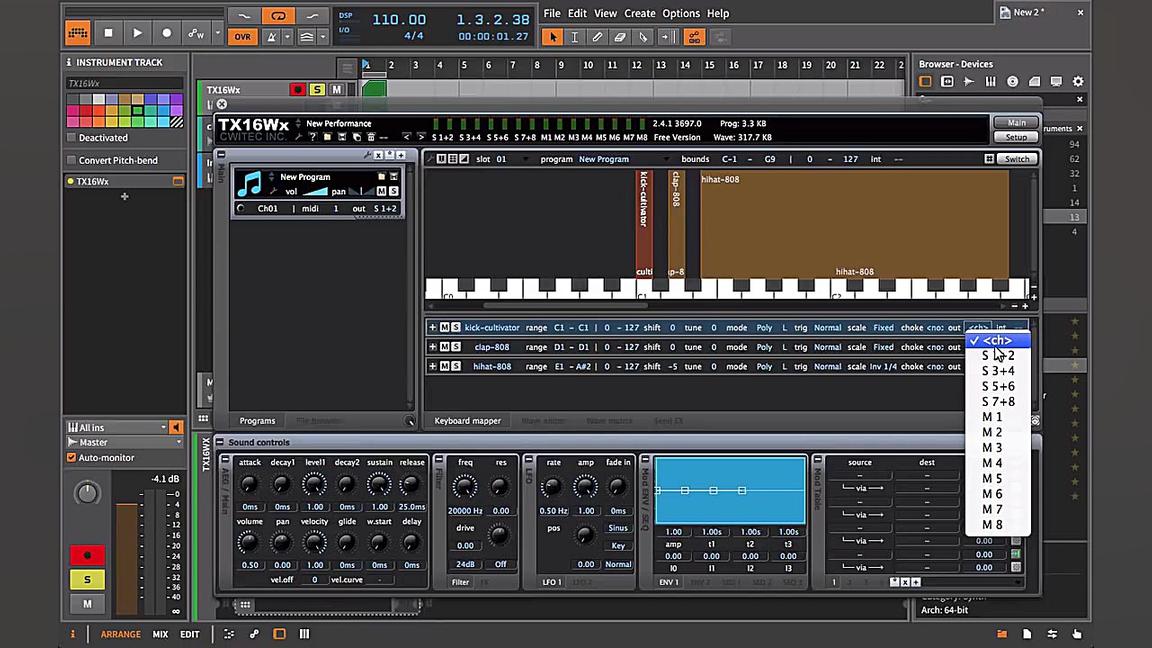Expand the kick-cultivator group row
Image resolution: width=1152 pixels, height=648 pixels.
[433, 328]
